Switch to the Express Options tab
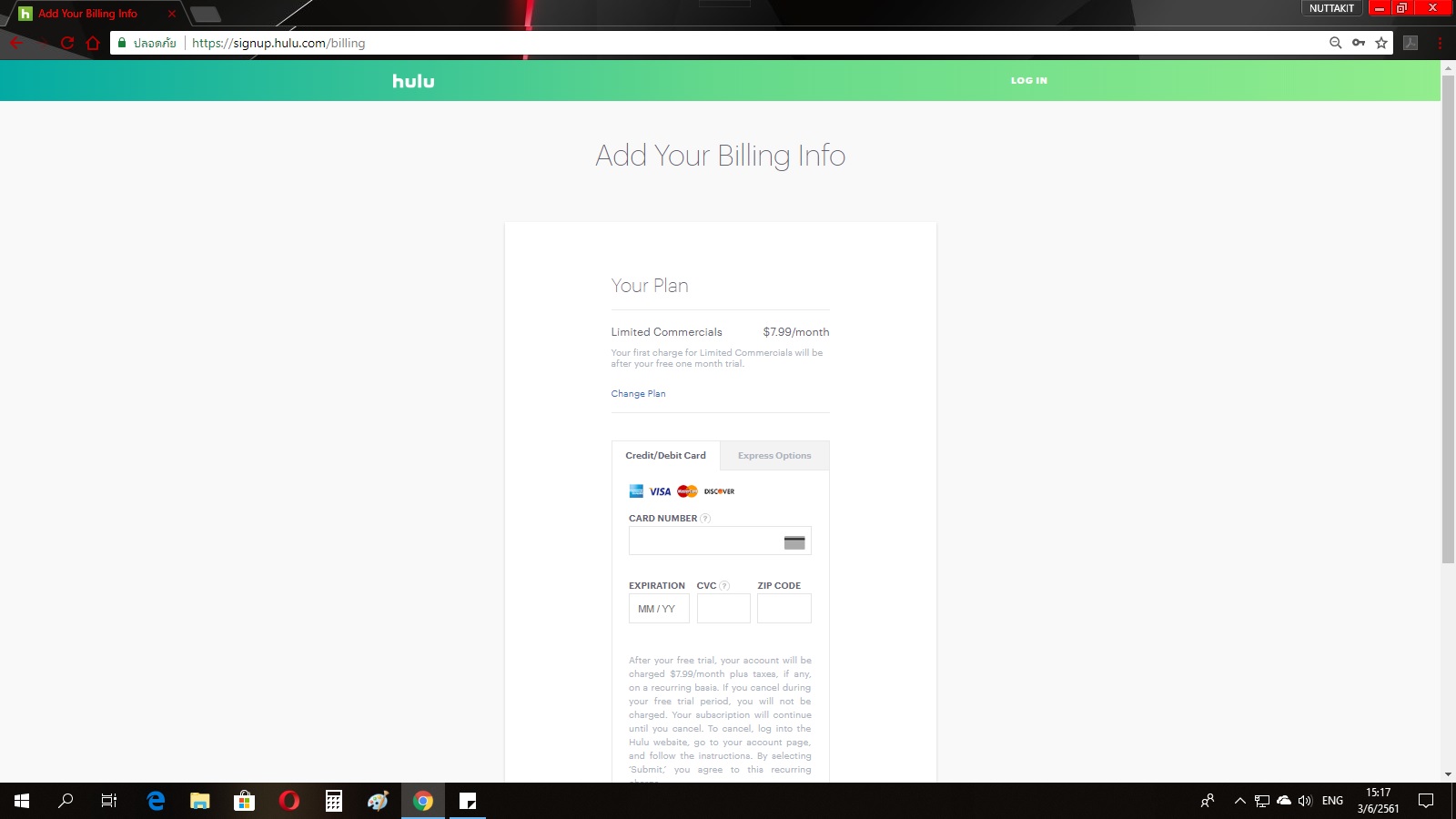1456x819 pixels. coord(774,456)
